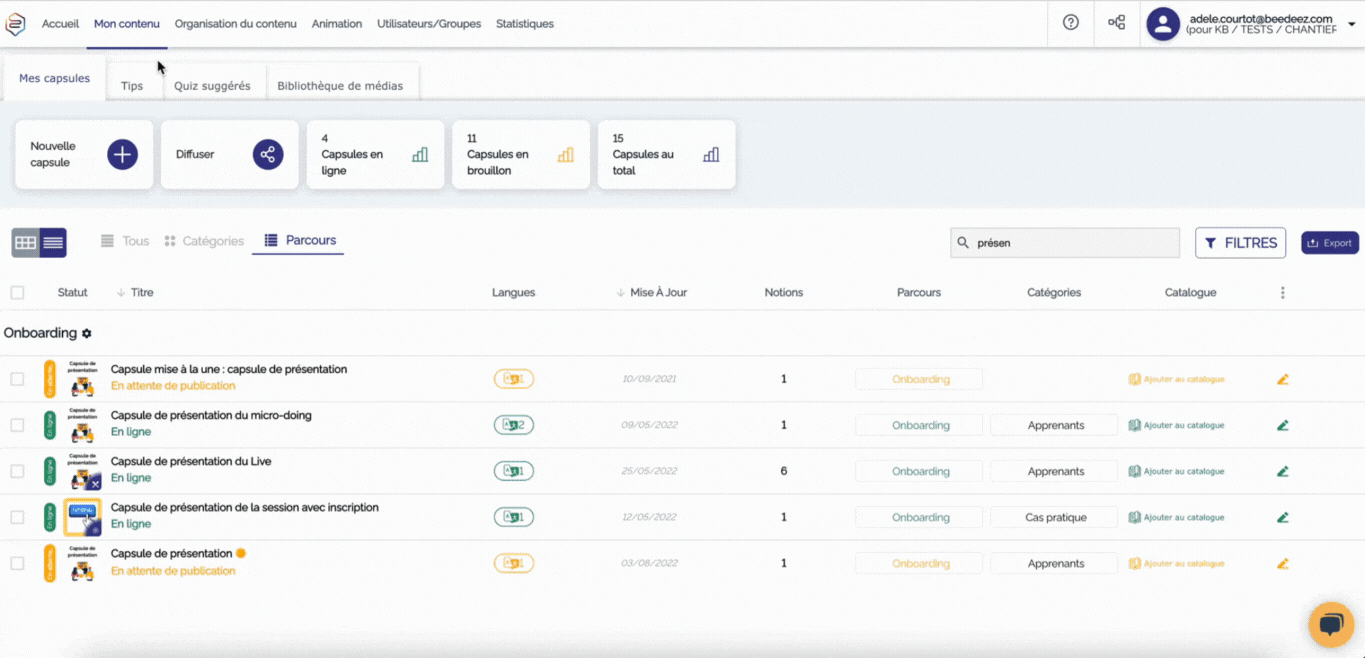Screen dimensions: 1365x658
Task: Tick the checkbox for session avec inscription capsule
Action: [x=17, y=517]
